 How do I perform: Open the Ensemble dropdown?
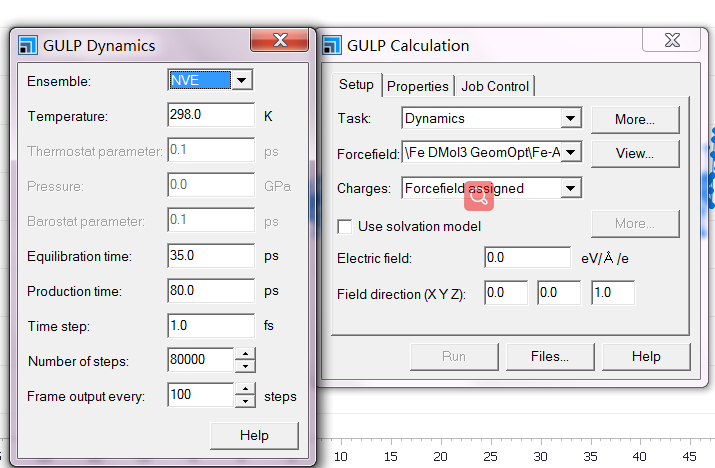point(243,81)
